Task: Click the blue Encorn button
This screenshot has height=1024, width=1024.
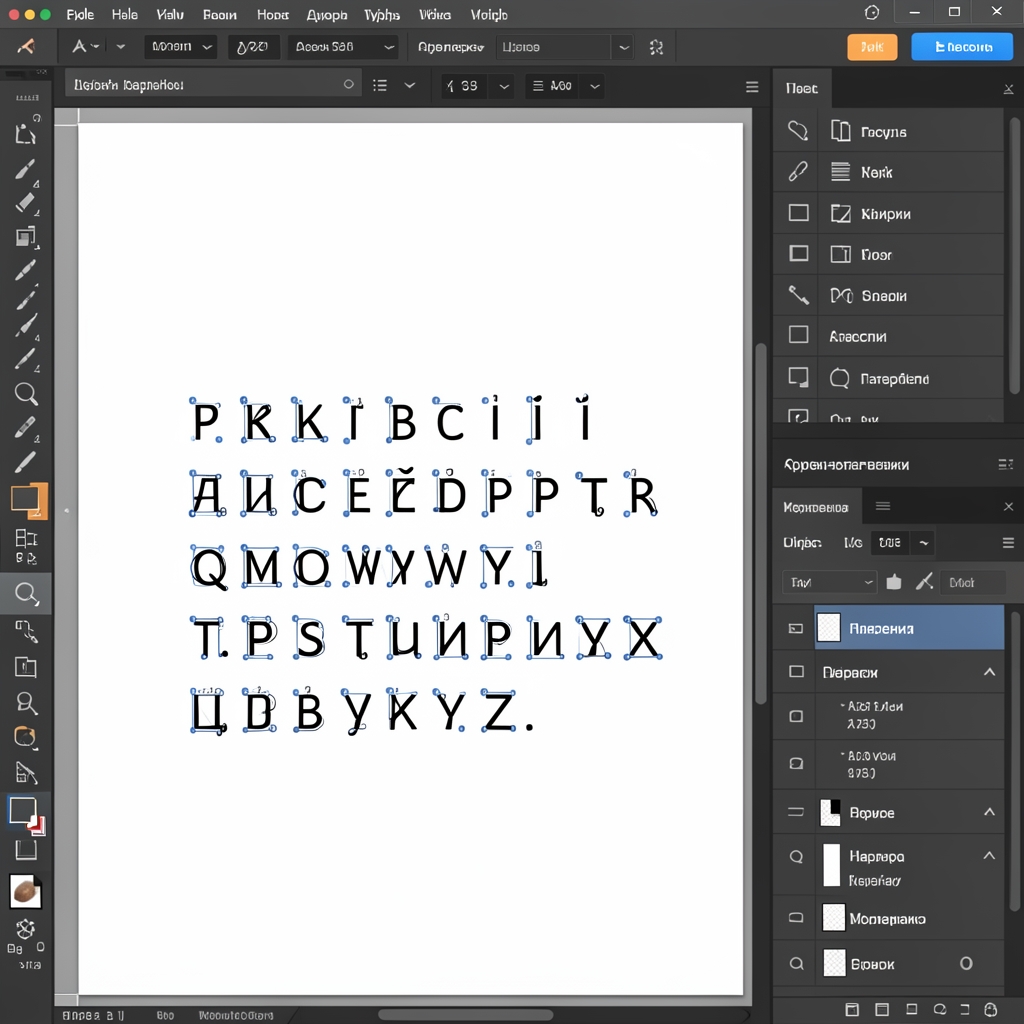Action: tap(962, 46)
